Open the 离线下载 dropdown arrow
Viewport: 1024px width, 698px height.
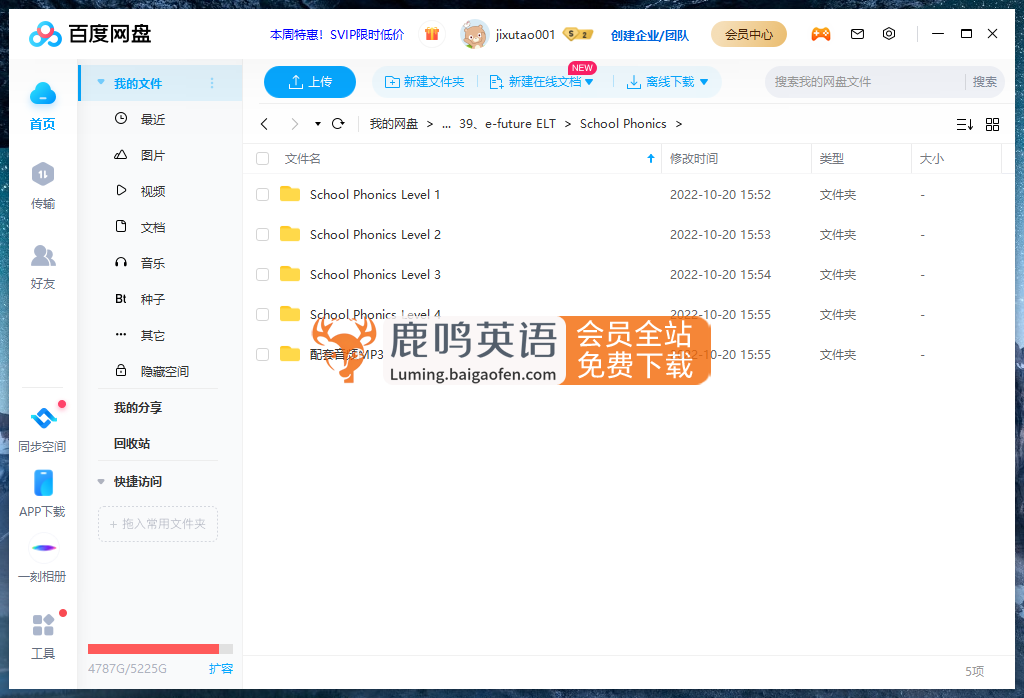tap(704, 82)
